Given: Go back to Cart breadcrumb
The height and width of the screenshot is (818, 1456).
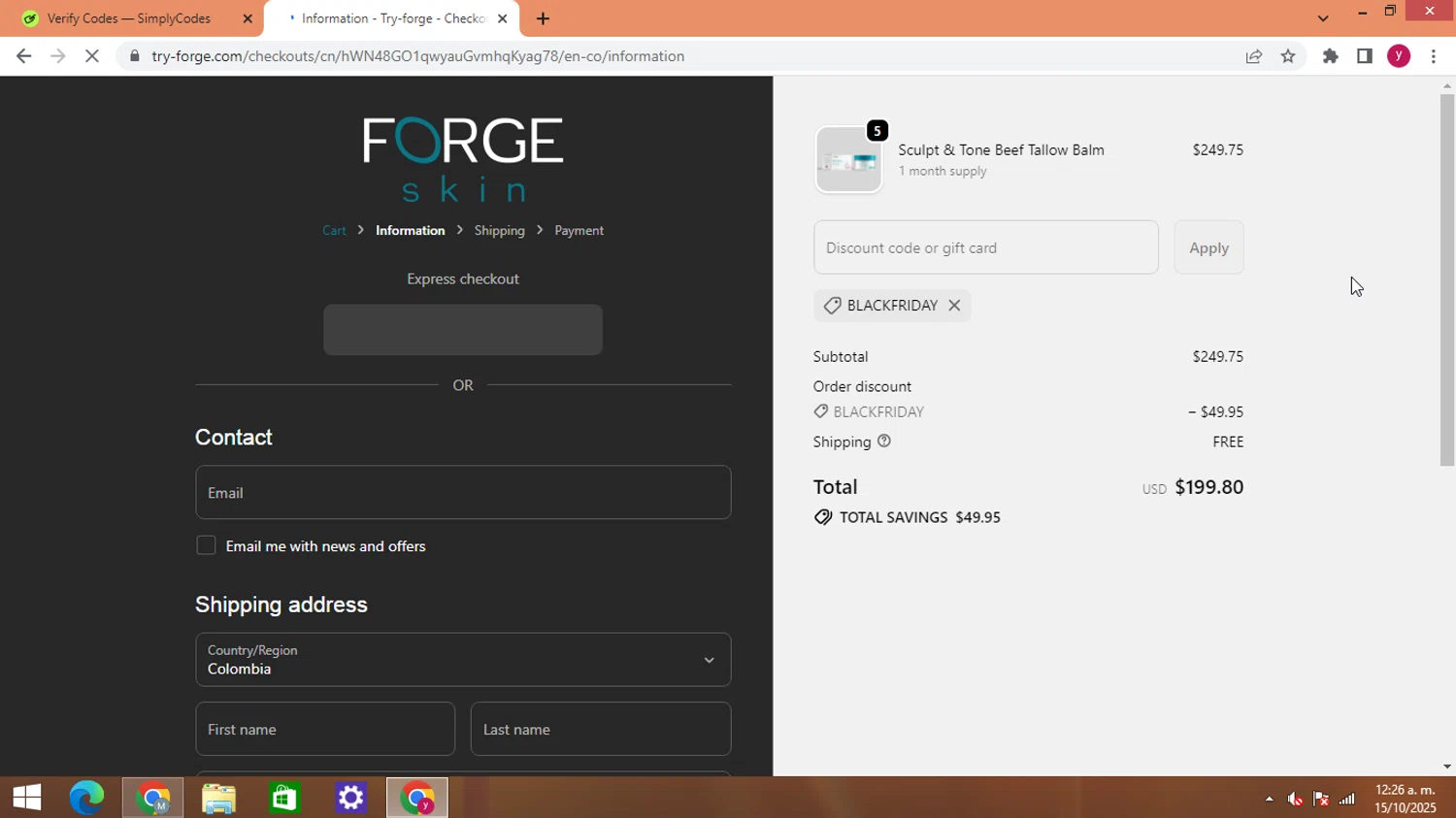Looking at the screenshot, I should pyautogui.click(x=334, y=230).
